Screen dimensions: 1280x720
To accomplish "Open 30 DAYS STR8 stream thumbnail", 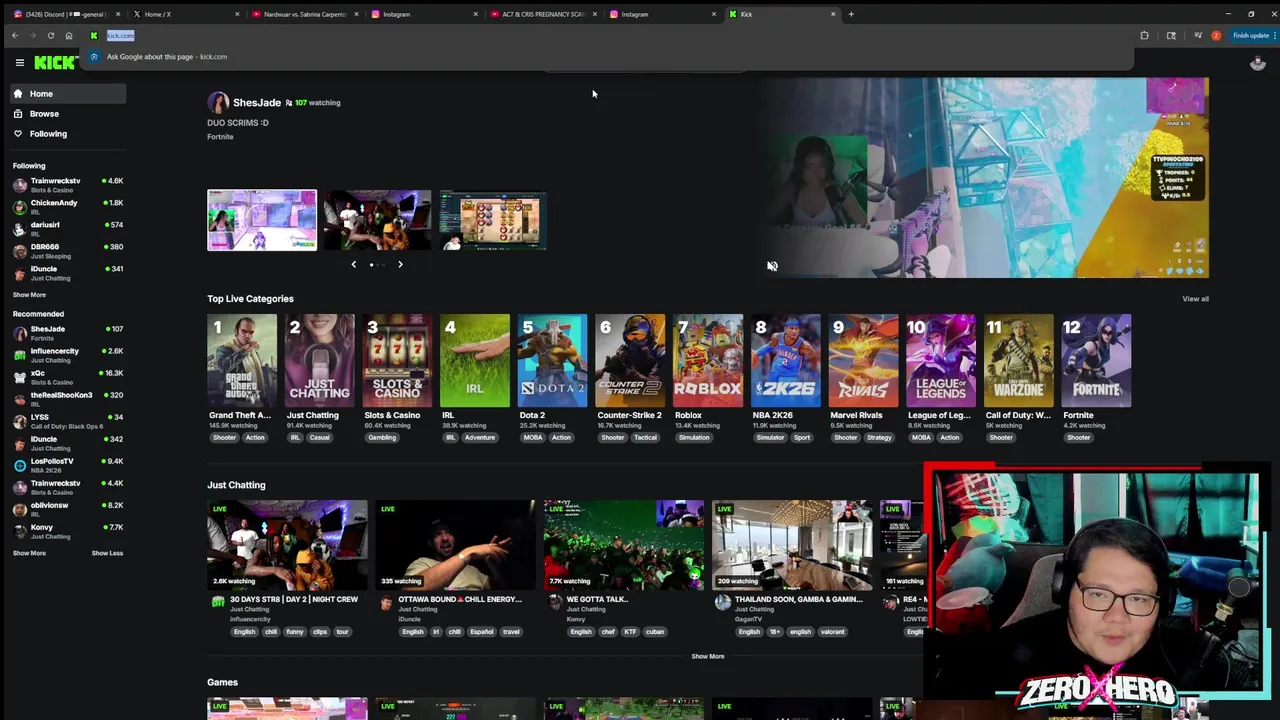I will click(287, 545).
